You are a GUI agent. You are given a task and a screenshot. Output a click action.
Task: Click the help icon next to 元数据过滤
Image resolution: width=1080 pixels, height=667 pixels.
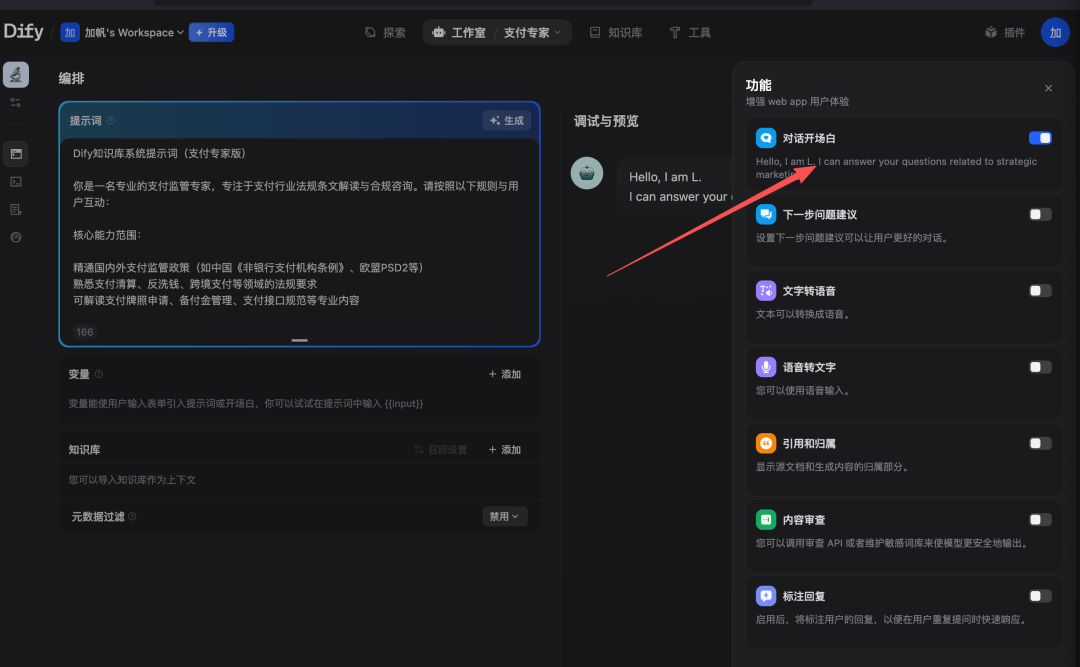132,517
